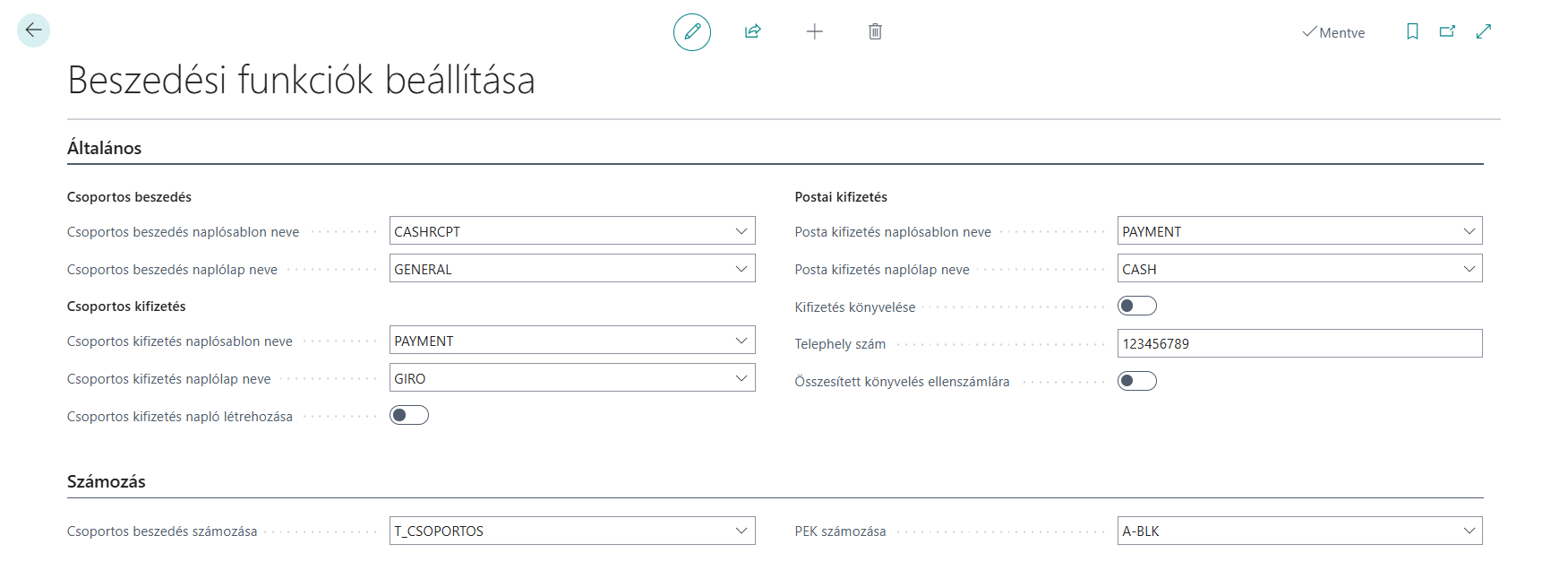Click the Mentve saved status indicator
This screenshot has height=570, width=1568.
1333,32
